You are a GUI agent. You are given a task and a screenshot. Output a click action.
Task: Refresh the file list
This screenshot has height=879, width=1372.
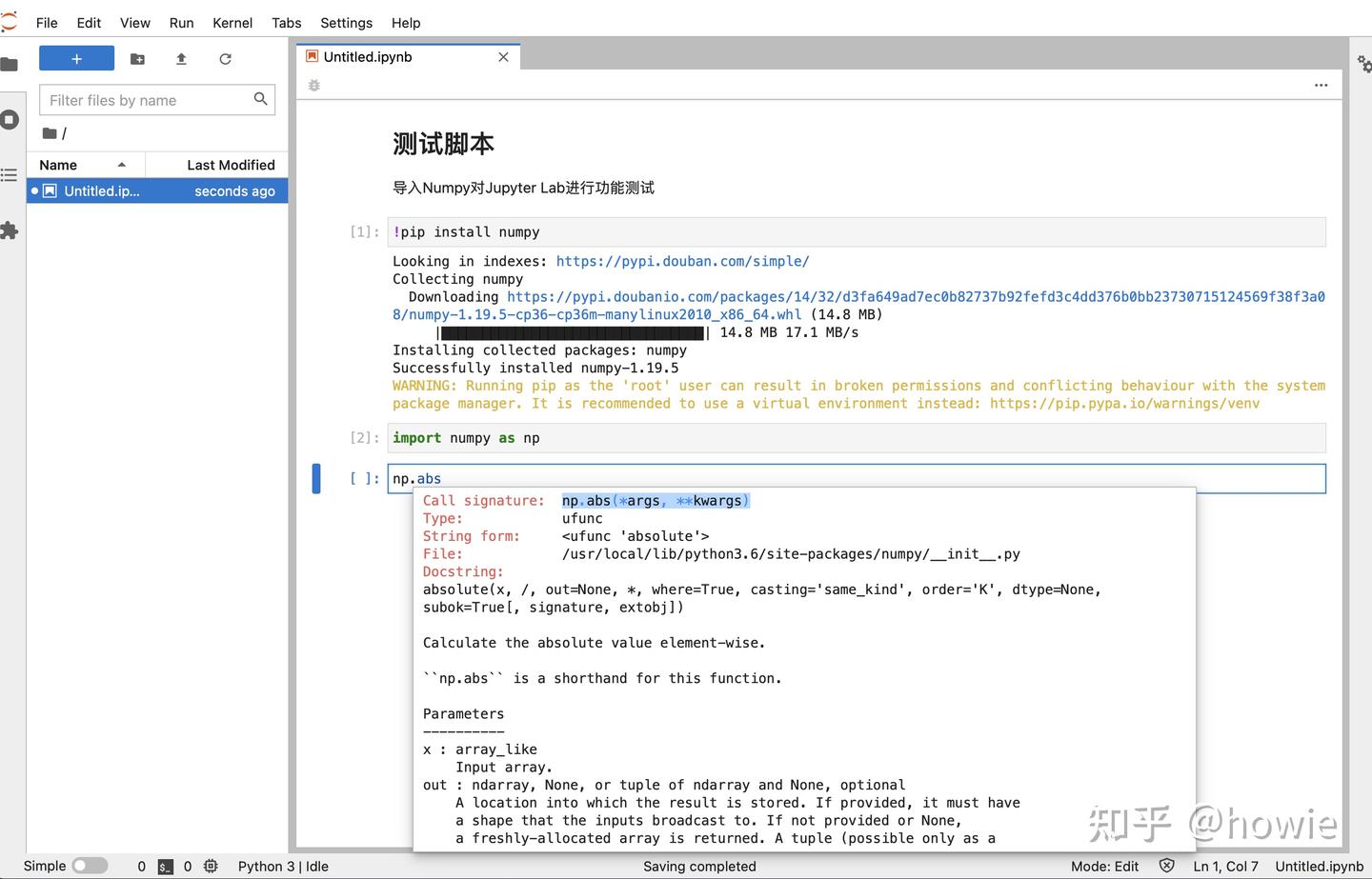(225, 58)
